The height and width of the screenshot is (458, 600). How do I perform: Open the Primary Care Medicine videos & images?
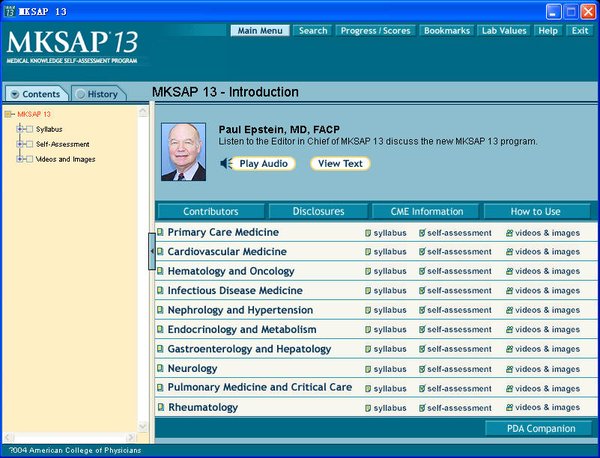pos(543,233)
